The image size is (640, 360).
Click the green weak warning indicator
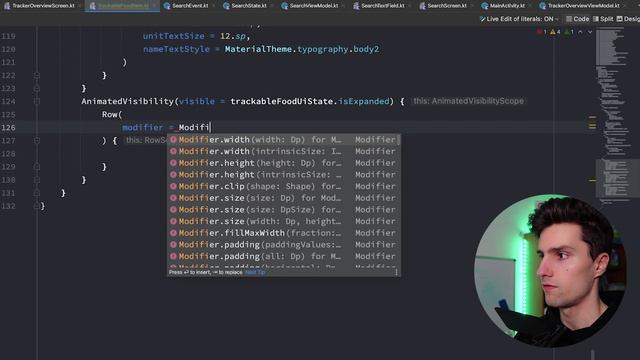point(569,31)
